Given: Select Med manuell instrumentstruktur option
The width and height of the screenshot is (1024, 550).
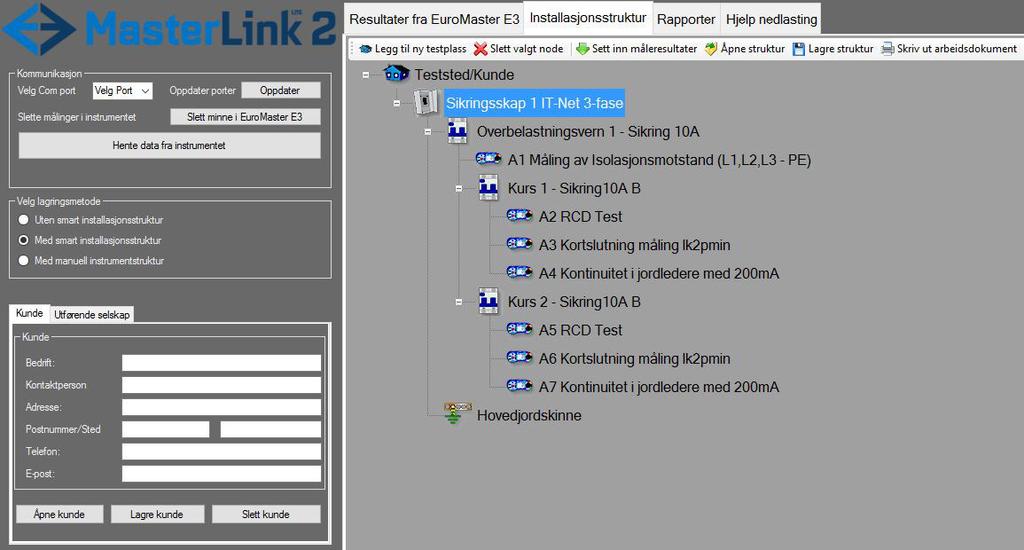Looking at the screenshot, I should tap(24, 260).
